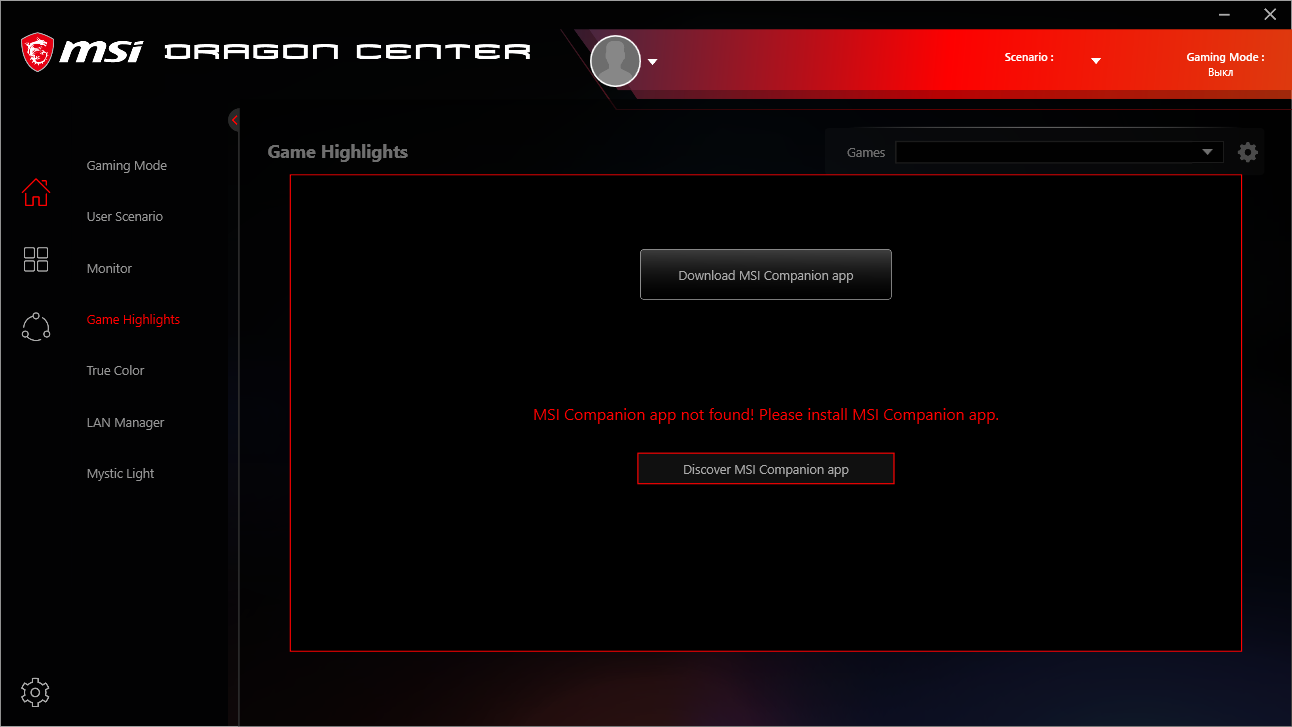Image resolution: width=1292 pixels, height=727 pixels.
Task: Open the Games combo box dropdown
Action: 1059,152
